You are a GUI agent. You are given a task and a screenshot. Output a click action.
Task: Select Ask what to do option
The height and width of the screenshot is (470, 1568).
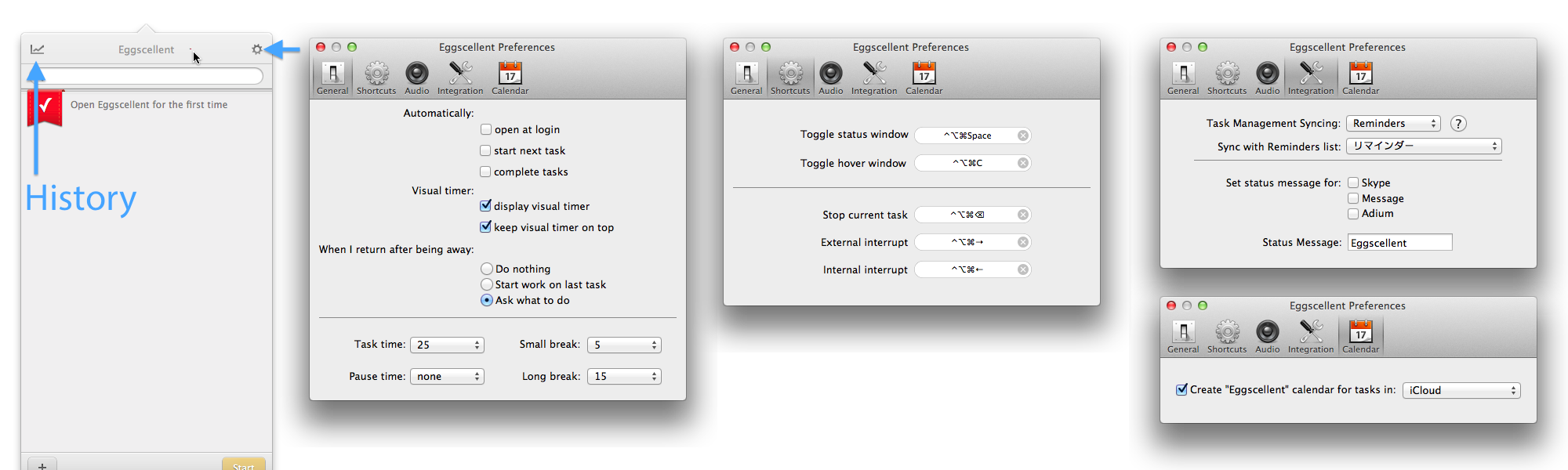pos(487,300)
